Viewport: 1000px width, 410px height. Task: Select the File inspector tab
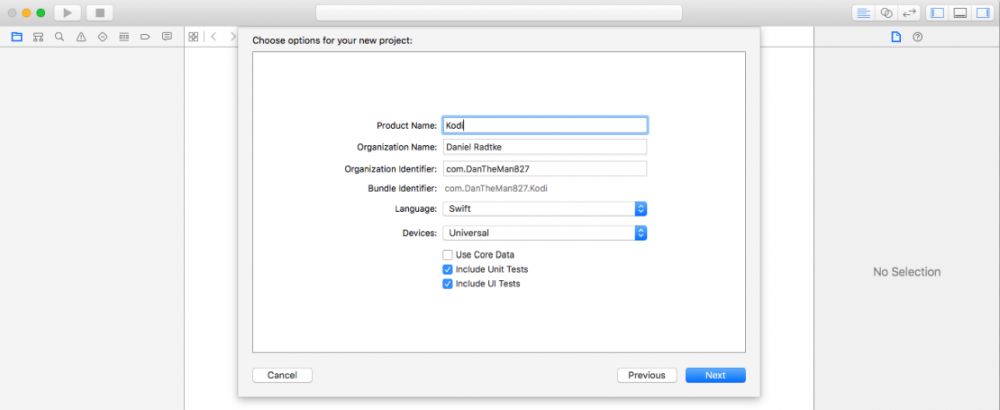point(896,37)
